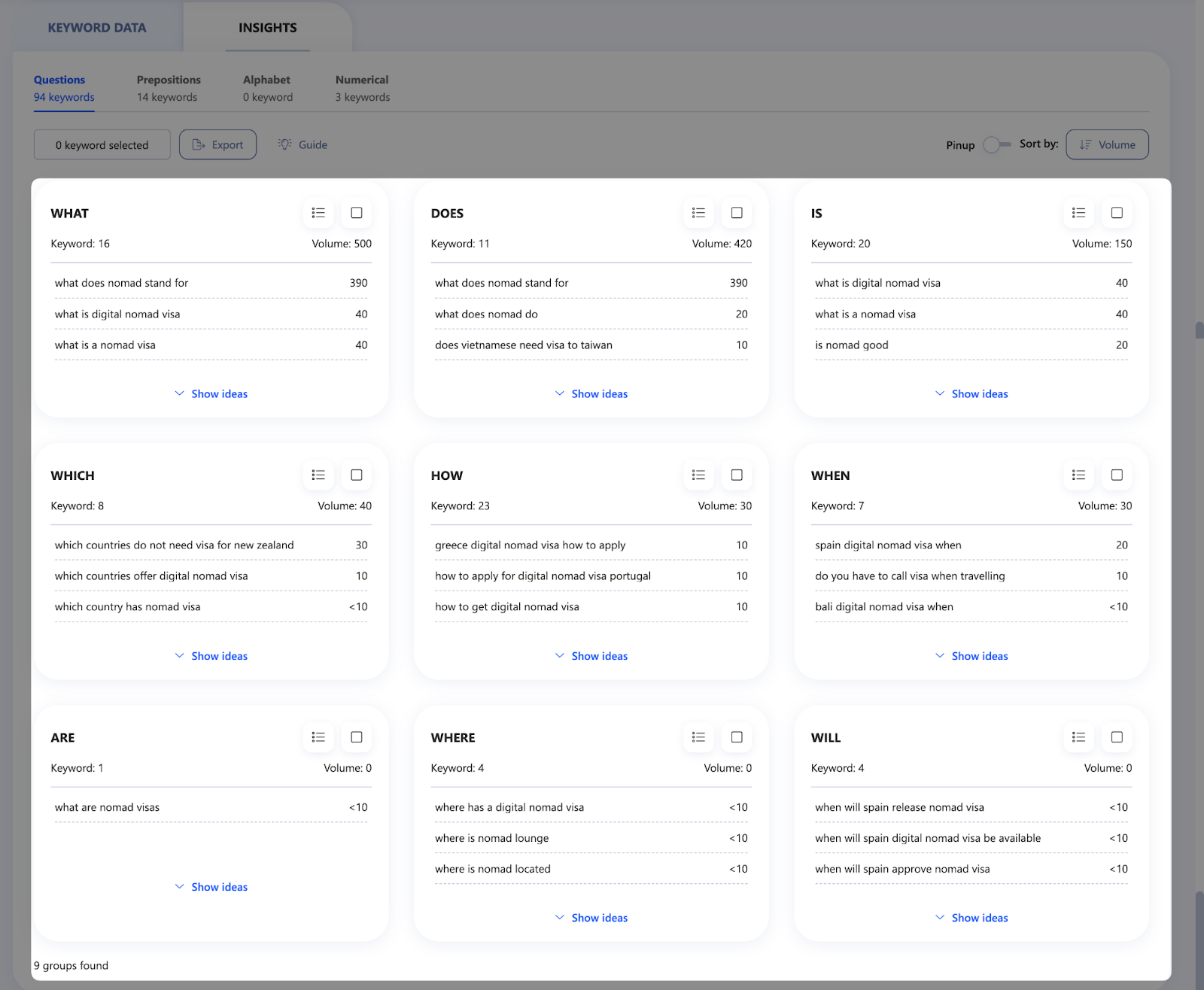
Task: Open the Alphabet 0 keyword tab
Action: pyautogui.click(x=268, y=88)
